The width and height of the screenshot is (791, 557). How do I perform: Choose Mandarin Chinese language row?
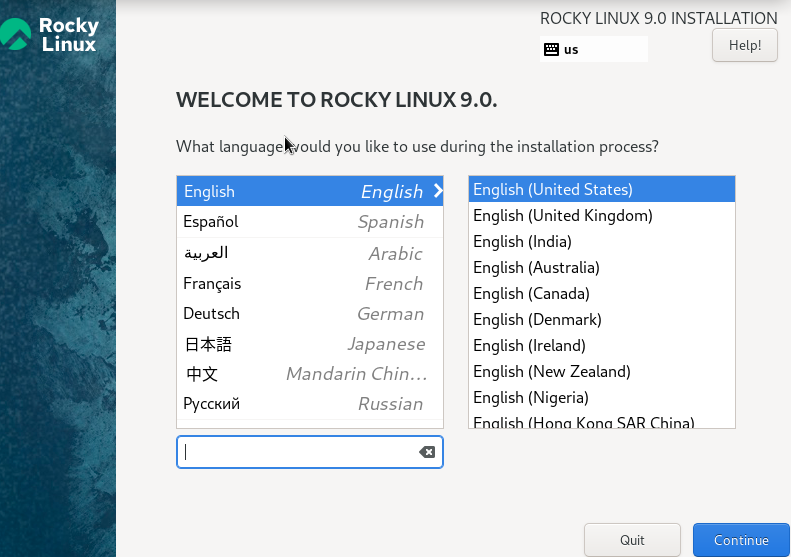(310, 374)
